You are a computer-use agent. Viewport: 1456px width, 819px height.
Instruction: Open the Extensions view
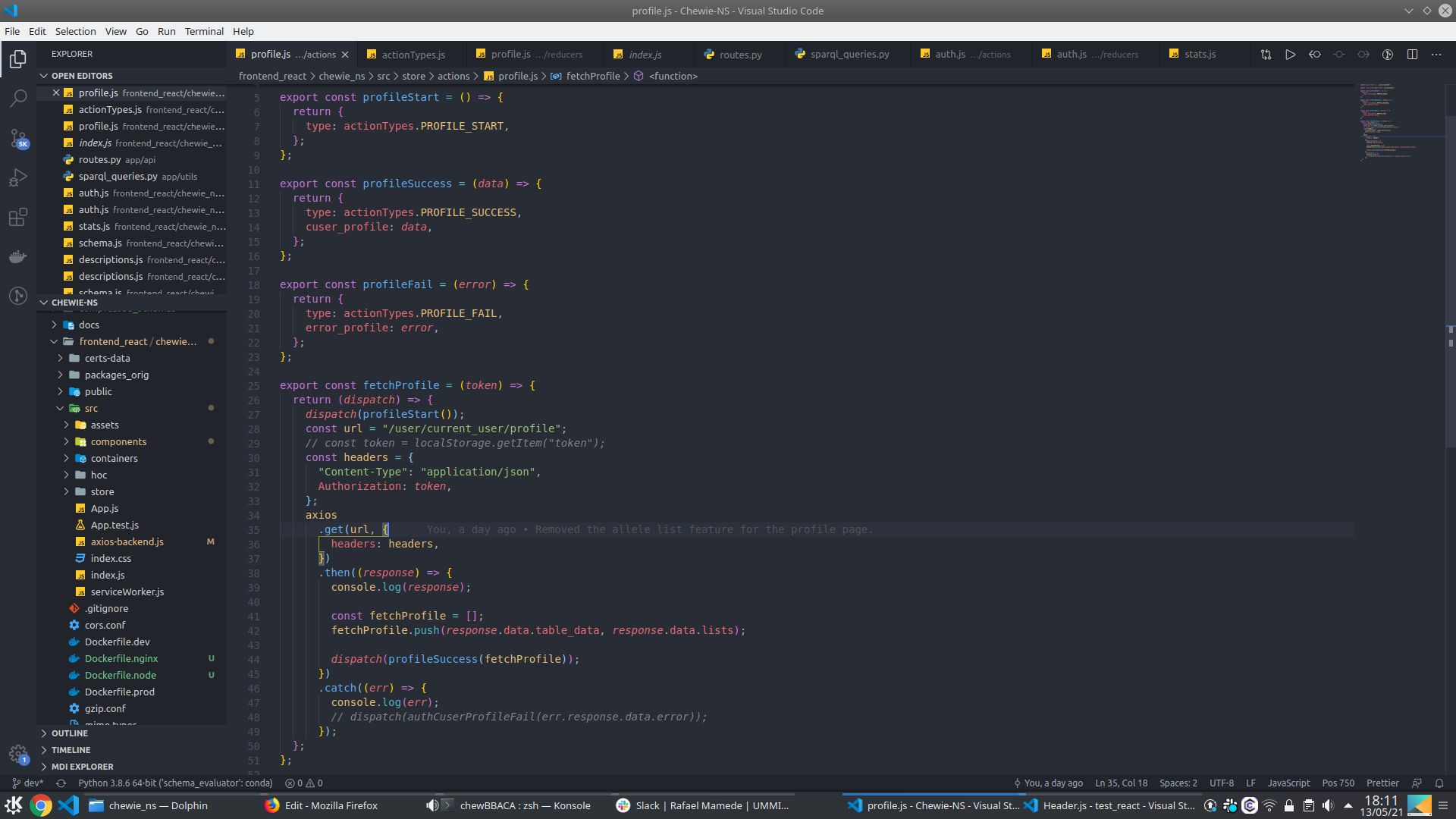pyautogui.click(x=18, y=218)
